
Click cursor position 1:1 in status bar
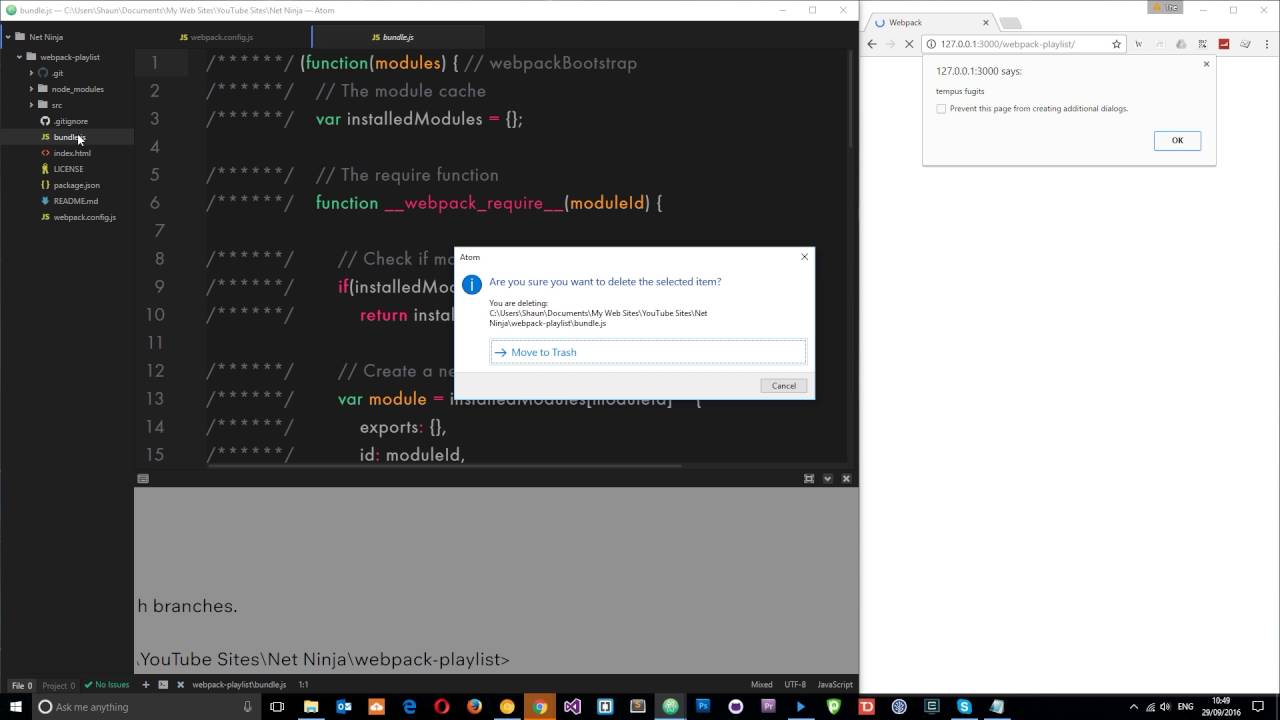(304, 685)
